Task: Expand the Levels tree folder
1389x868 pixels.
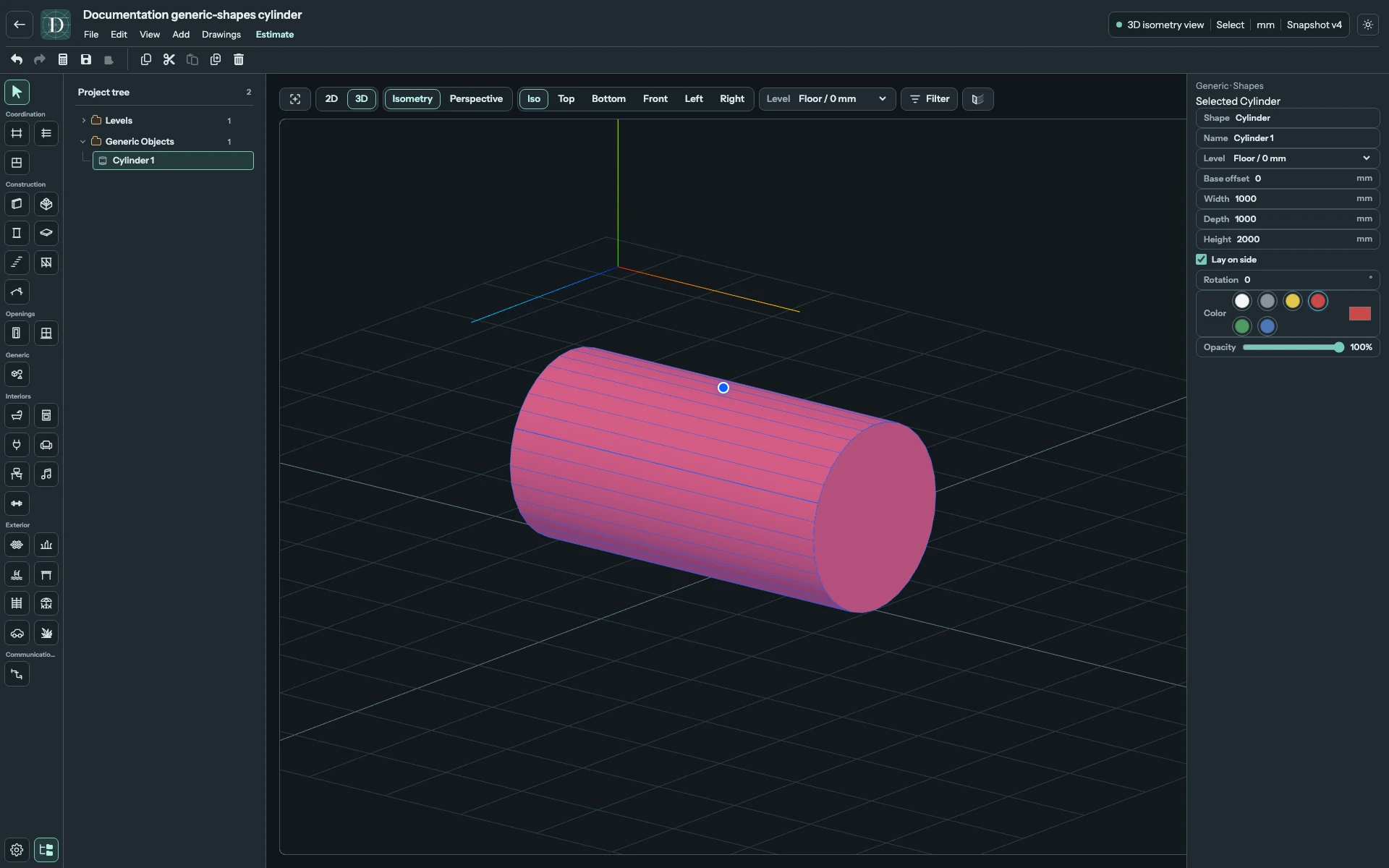Action: (x=83, y=121)
